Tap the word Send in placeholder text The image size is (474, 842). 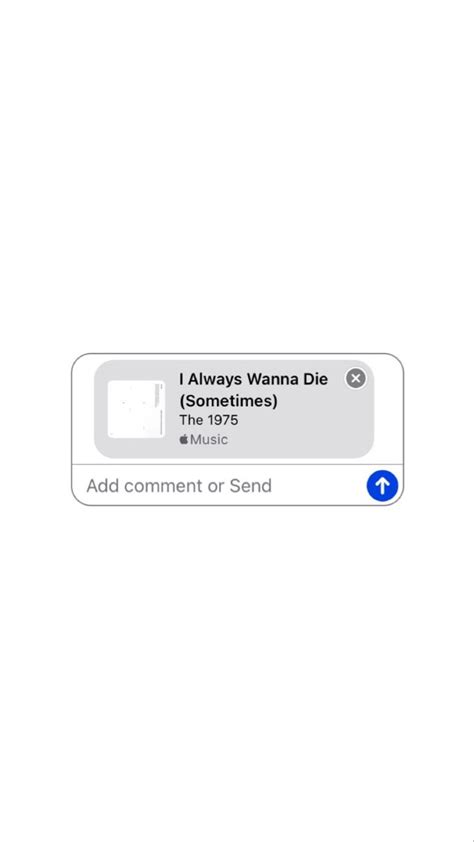(x=251, y=485)
